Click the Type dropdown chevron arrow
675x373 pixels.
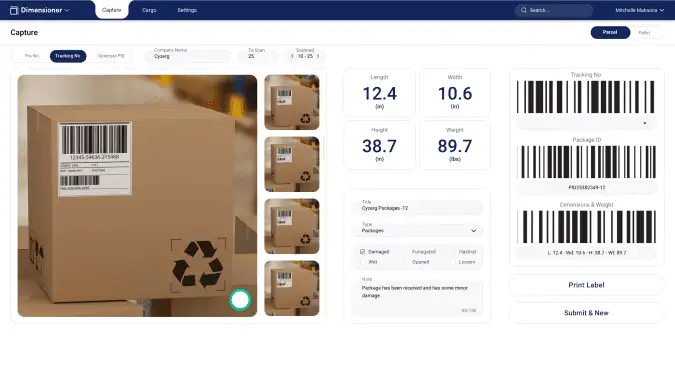click(x=474, y=231)
